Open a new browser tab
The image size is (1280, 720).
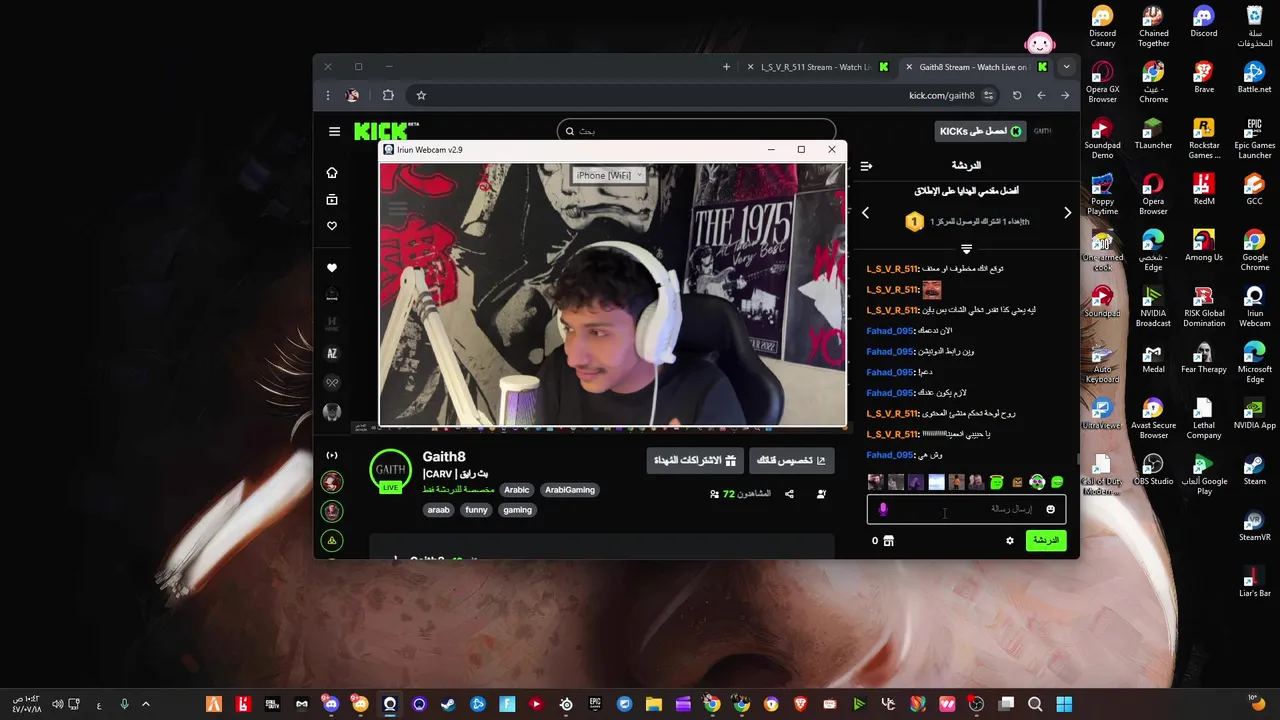pyautogui.click(x=726, y=67)
